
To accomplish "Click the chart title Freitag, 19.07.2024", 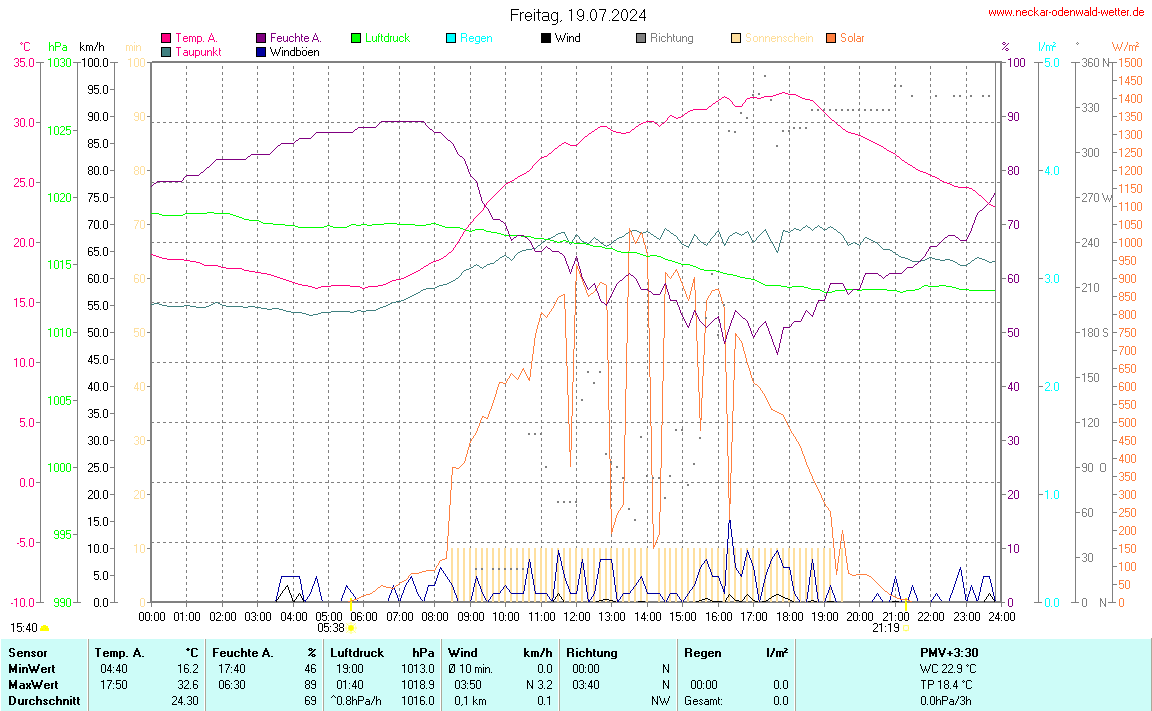I will pos(577,15).
